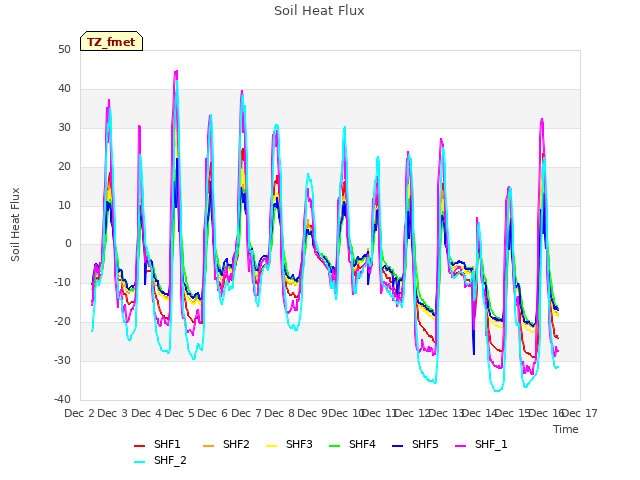Click the Dec 12 x-axis date label

(413, 413)
